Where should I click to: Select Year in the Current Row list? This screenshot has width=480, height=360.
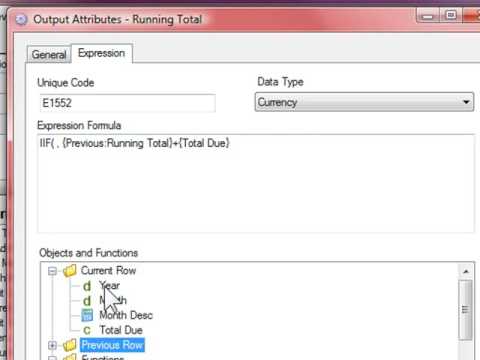tap(109, 286)
